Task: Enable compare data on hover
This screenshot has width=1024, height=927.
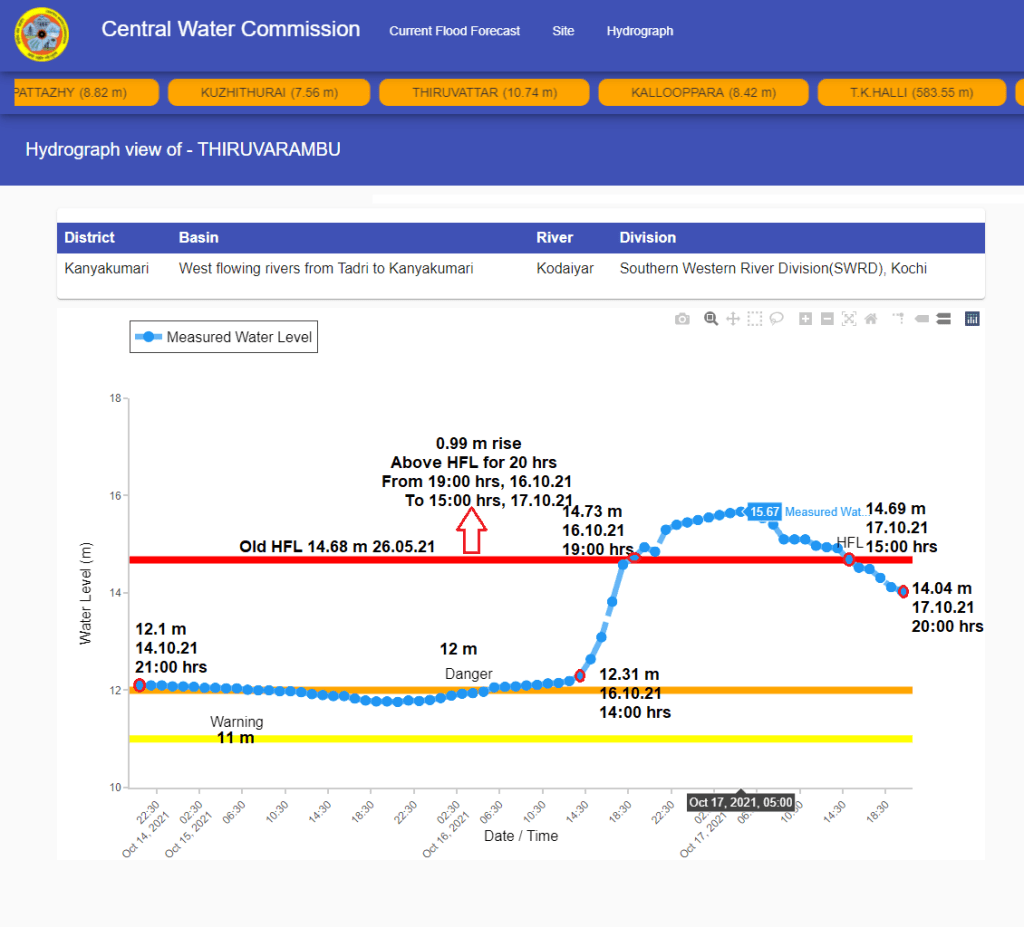Action: [x=942, y=319]
